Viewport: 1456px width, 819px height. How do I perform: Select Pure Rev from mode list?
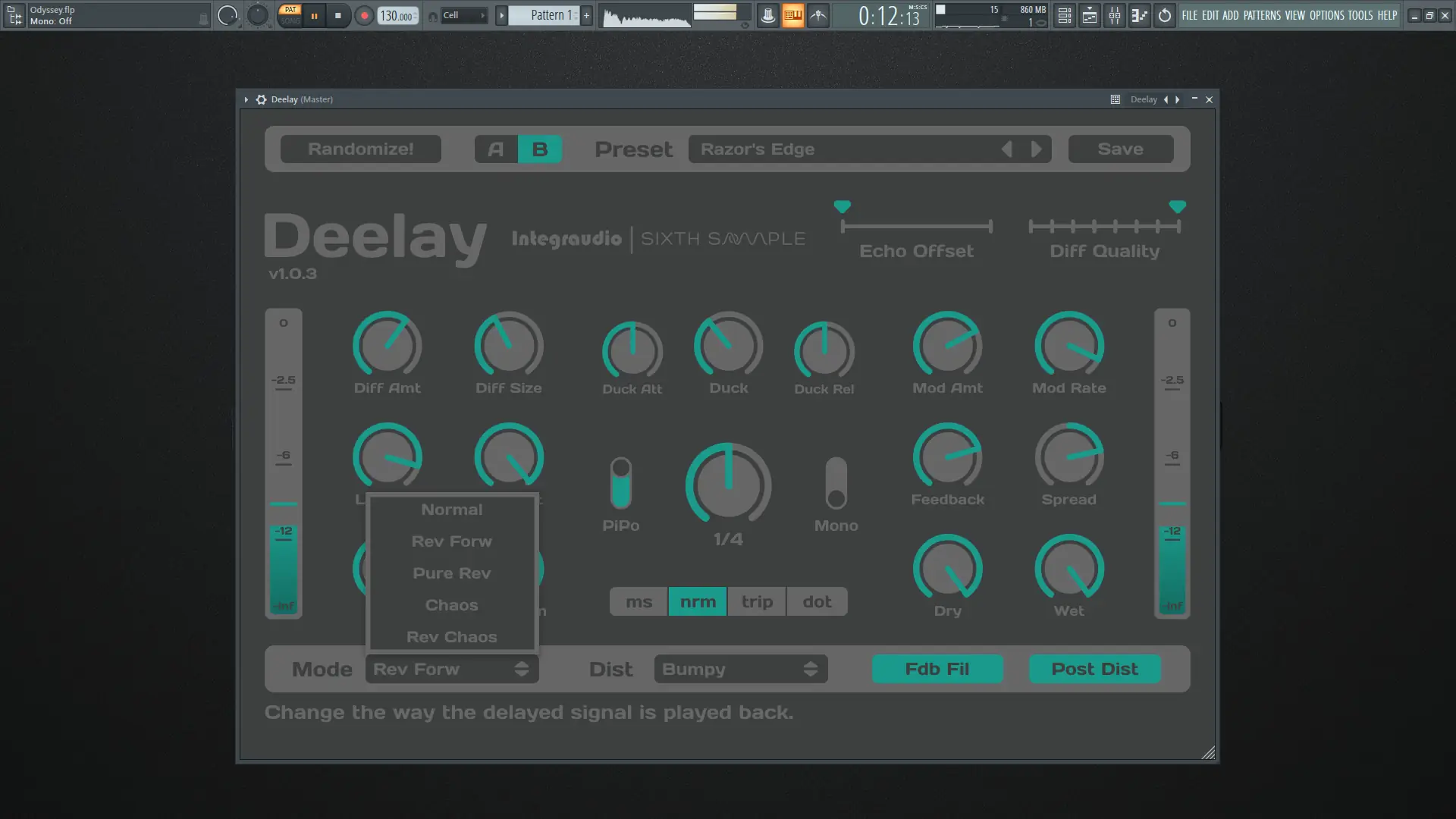pyautogui.click(x=451, y=573)
